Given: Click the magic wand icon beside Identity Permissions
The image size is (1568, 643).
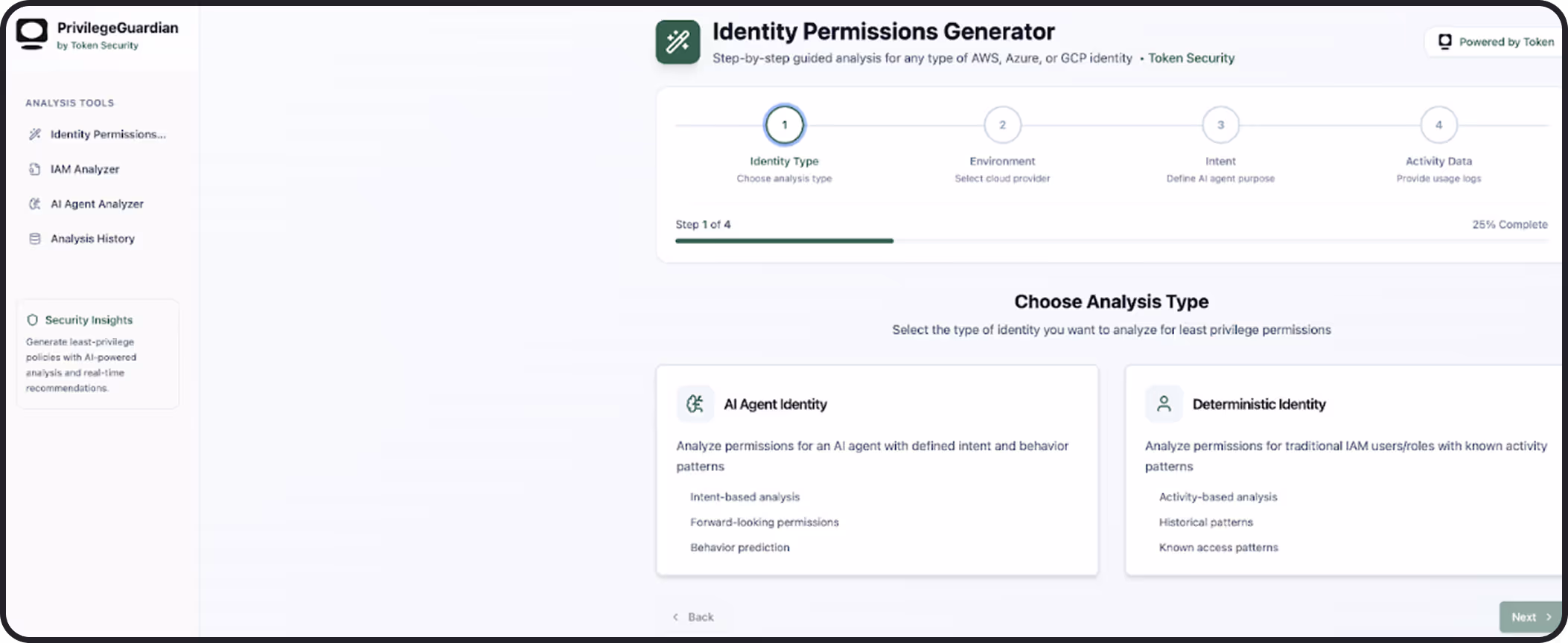Looking at the screenshot, I should click(35, 134).
